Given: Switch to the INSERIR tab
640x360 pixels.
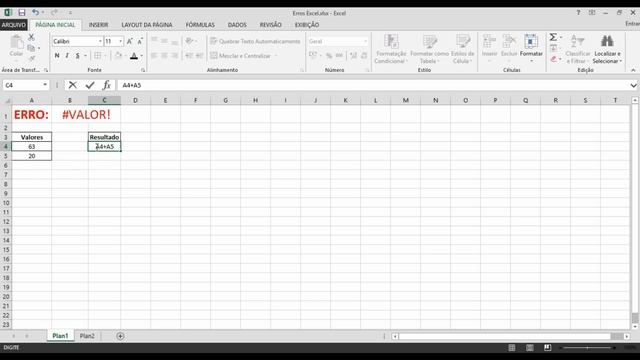Looking at the screenshot, I should 98,25.
